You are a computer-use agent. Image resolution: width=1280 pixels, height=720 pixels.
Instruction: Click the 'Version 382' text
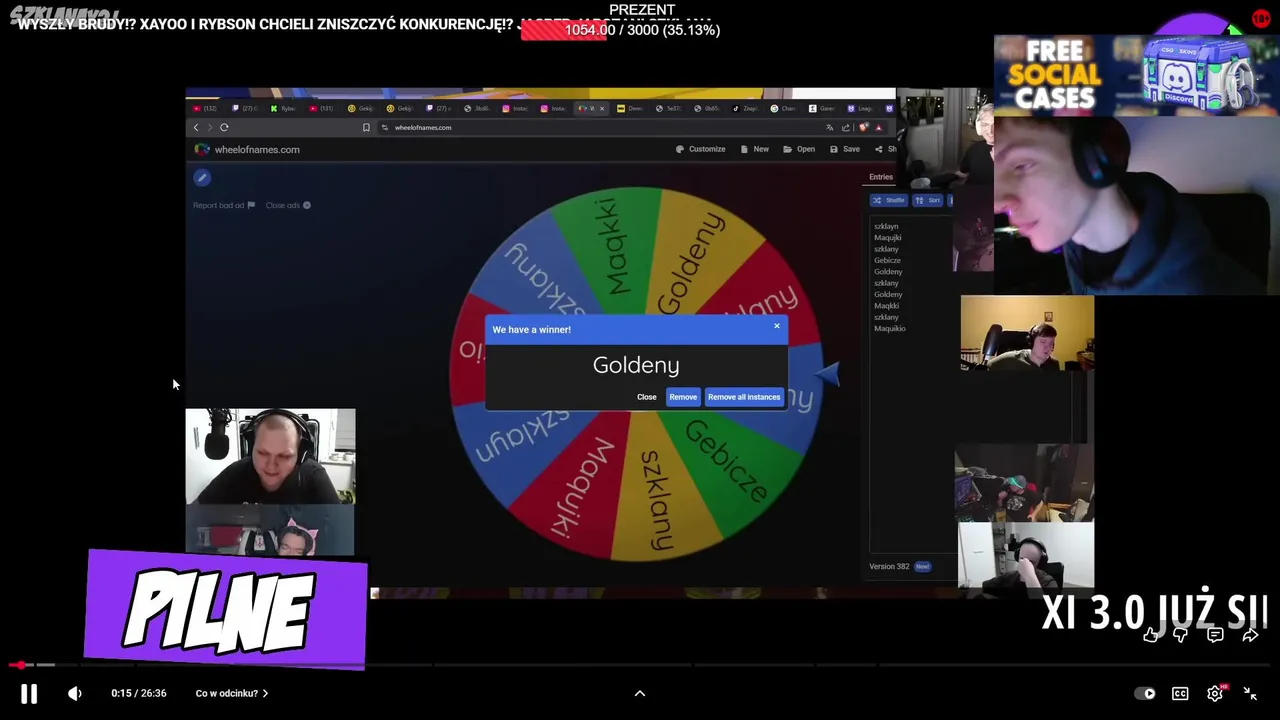[889, 566]
